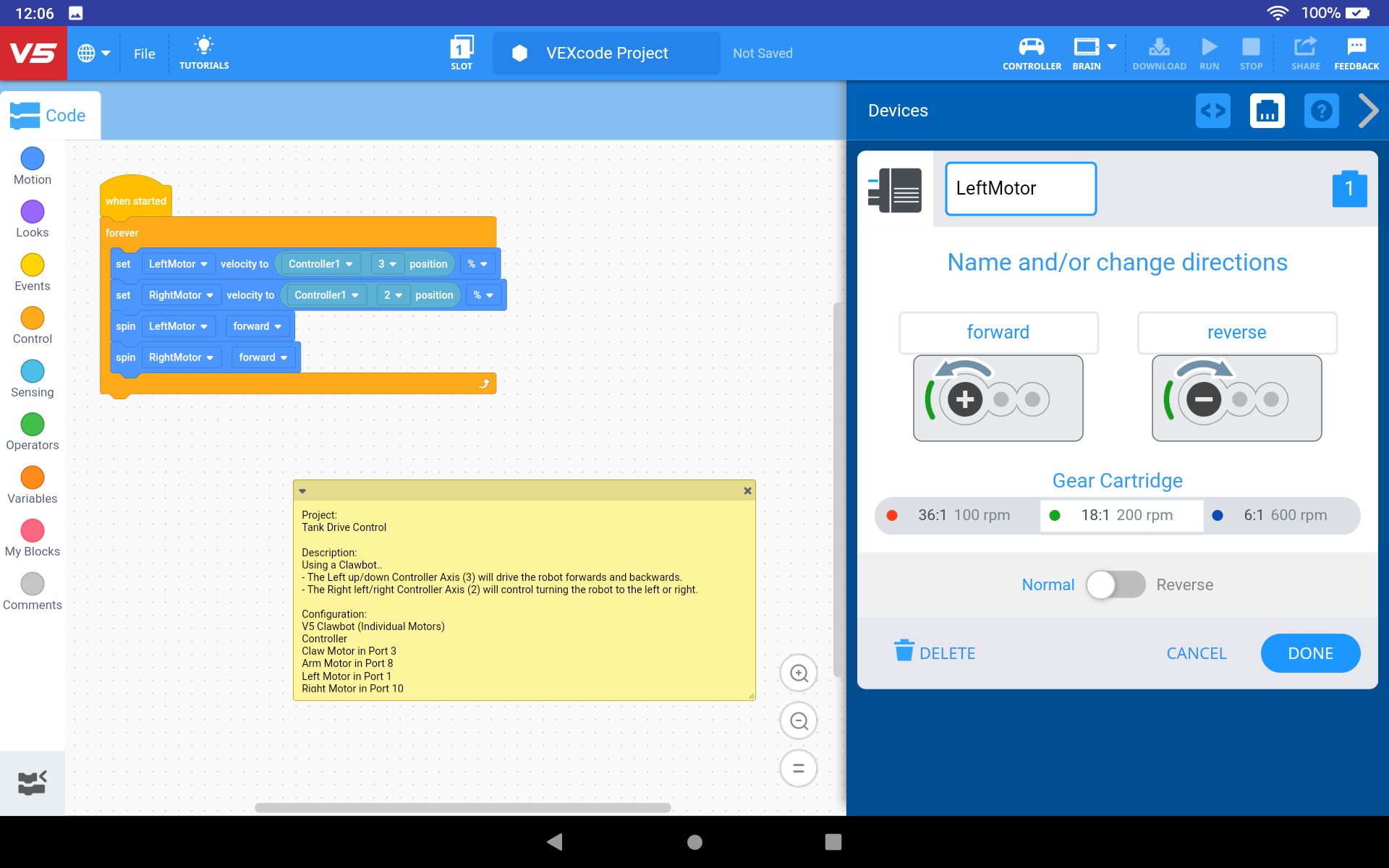Screen dimensions: 1389x868
Task: Click DONE to confirm motor settings
Action: (1310, 653)
